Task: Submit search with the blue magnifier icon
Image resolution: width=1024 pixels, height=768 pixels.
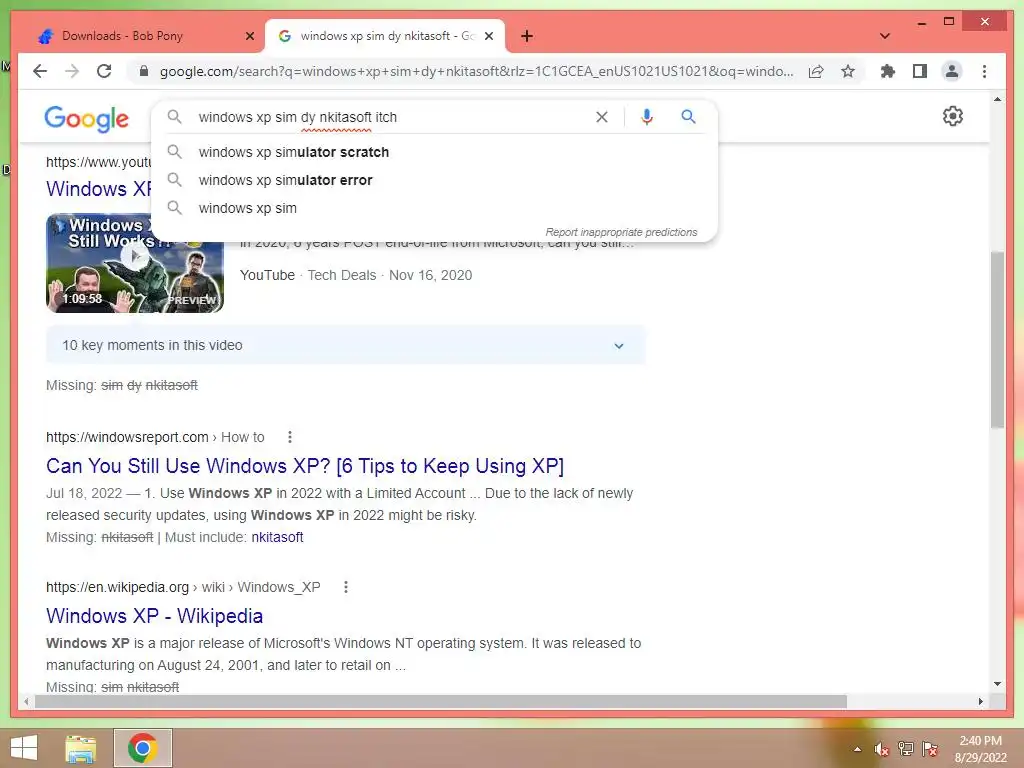Action: tap(688, 117)
